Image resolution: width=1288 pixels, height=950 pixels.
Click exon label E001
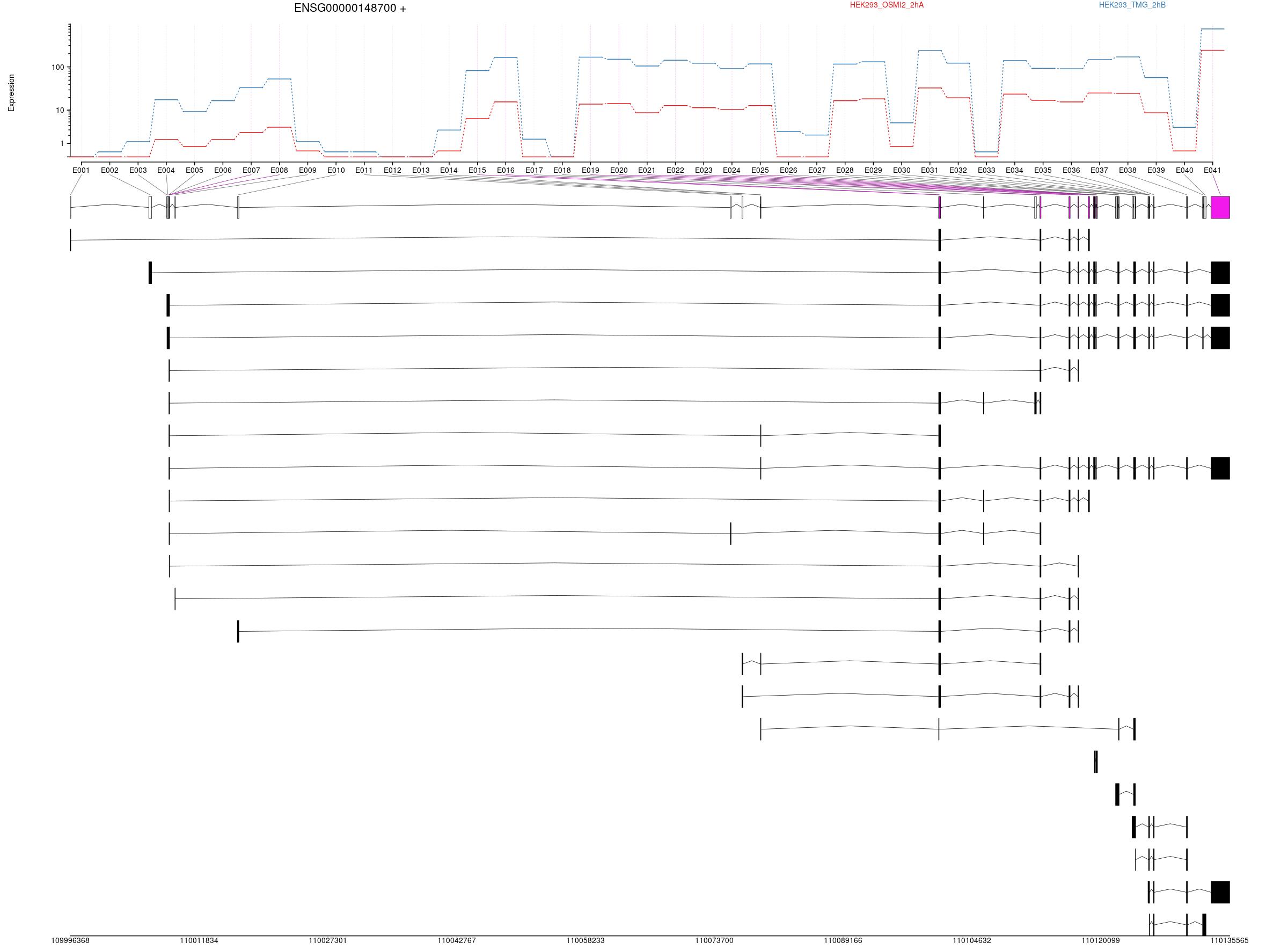click(81, 170)
